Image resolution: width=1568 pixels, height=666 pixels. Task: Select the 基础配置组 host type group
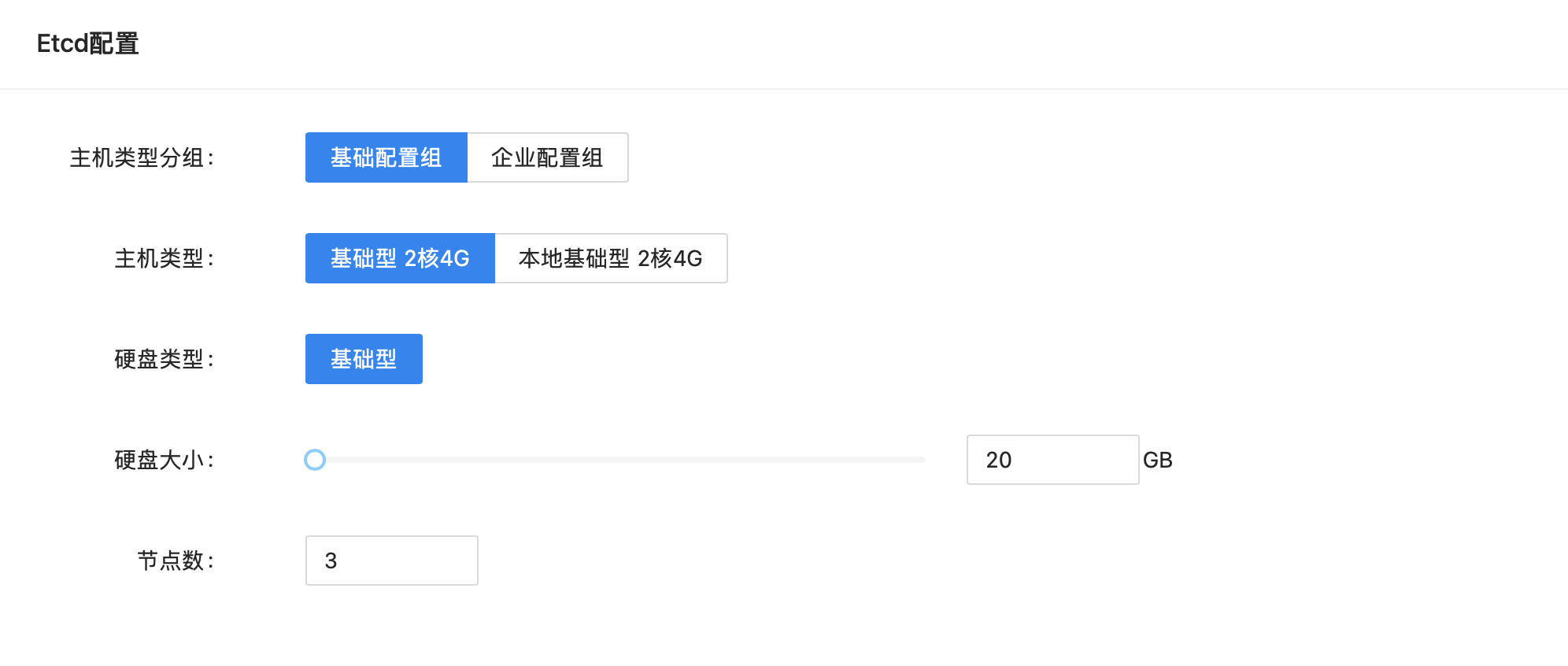coord(386,157)
